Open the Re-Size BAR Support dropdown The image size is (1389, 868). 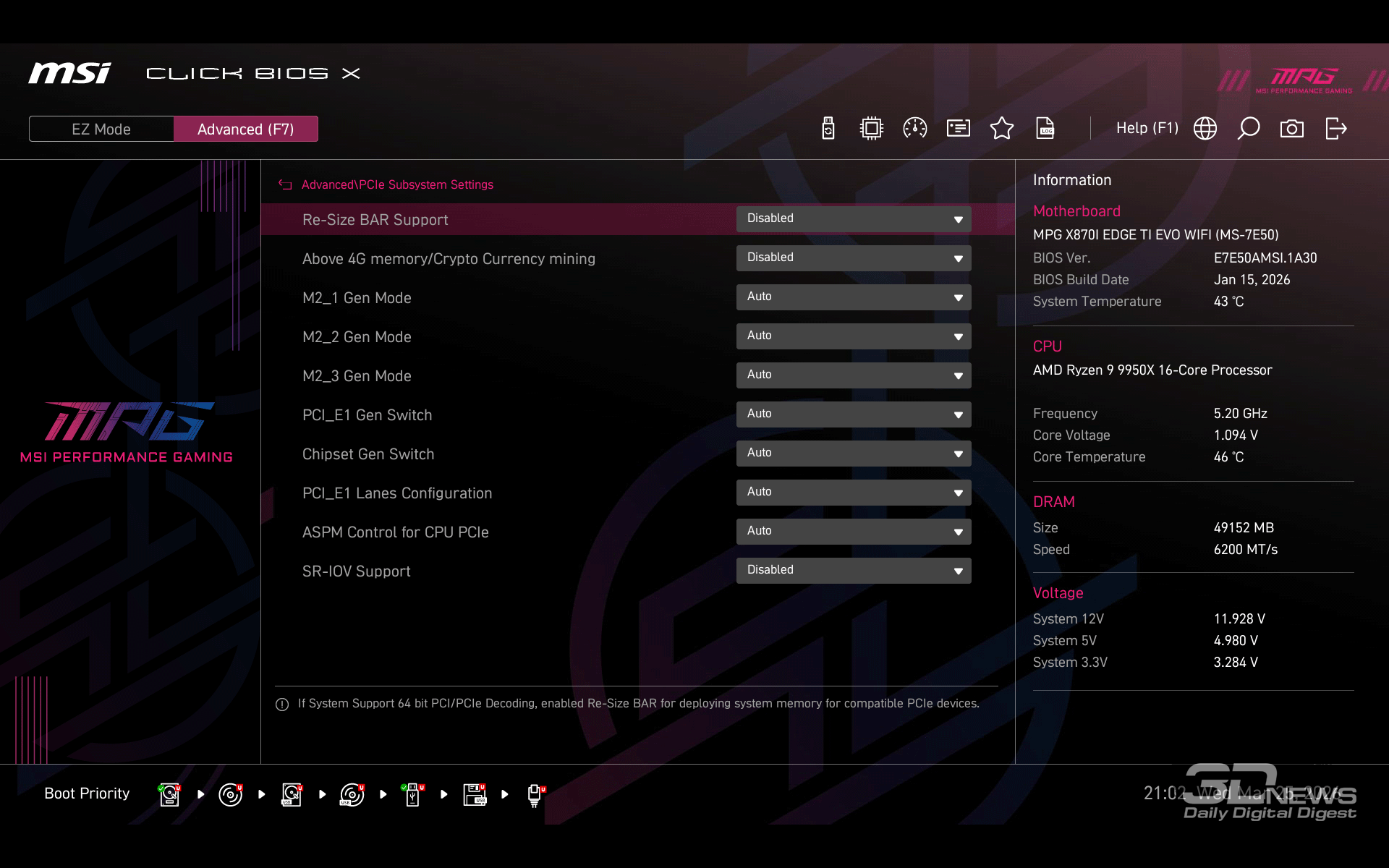[x=854, y=219]
